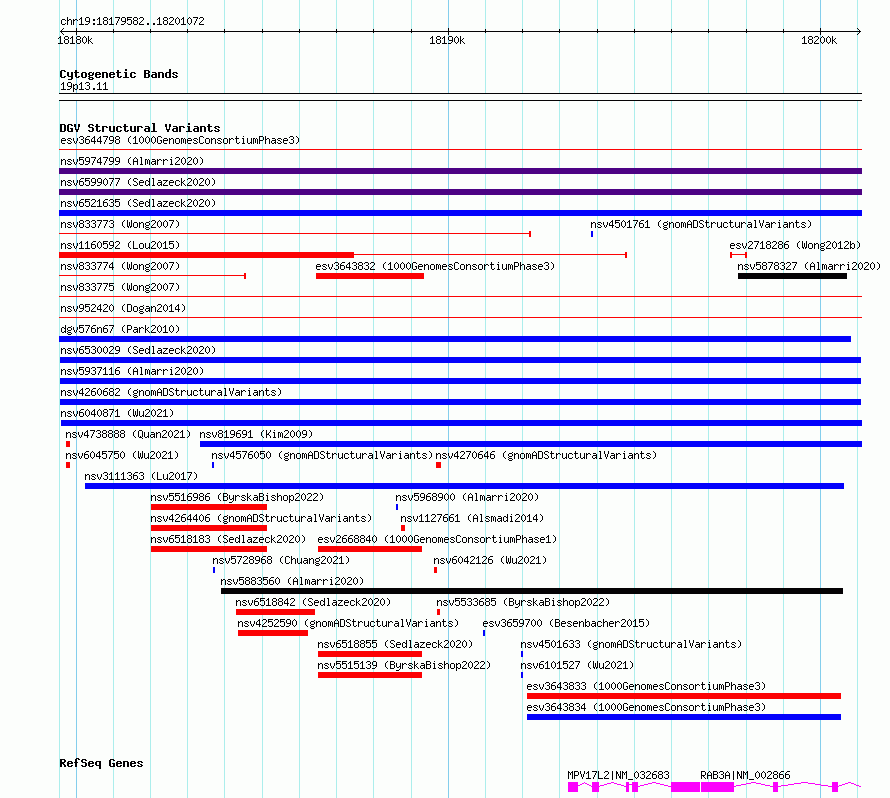Select the nsv819691 (Kim2009) blue bar
This screenshot has height=798, width=890.
531,444
